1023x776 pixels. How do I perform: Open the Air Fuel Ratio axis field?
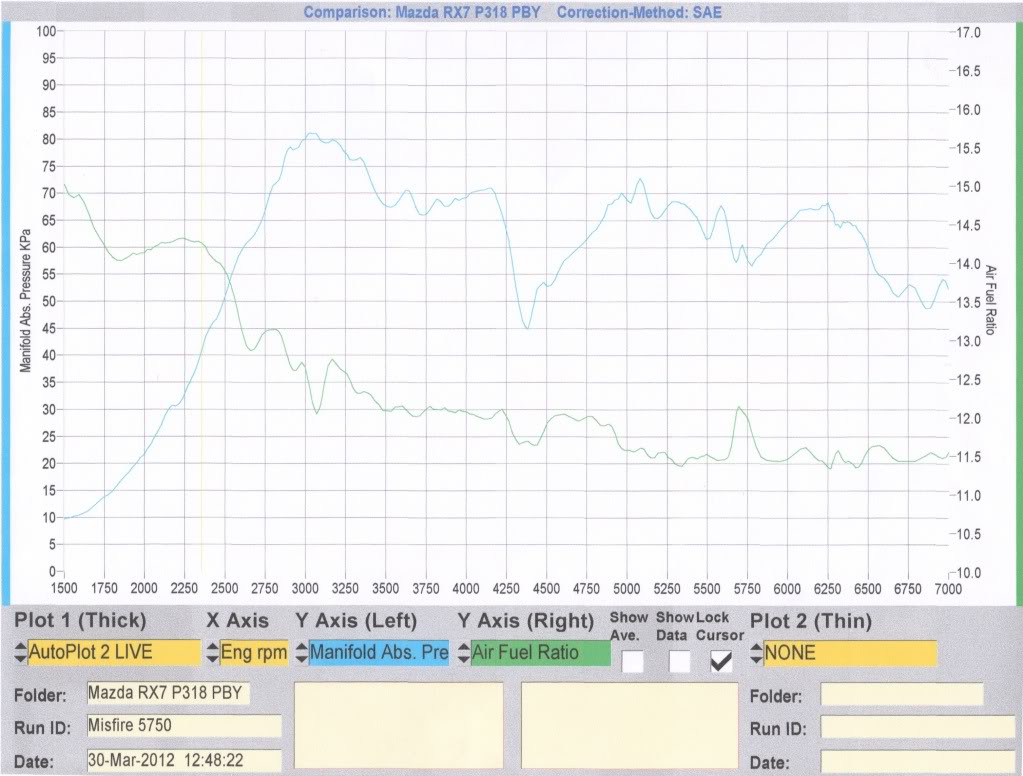coord(540,653)
